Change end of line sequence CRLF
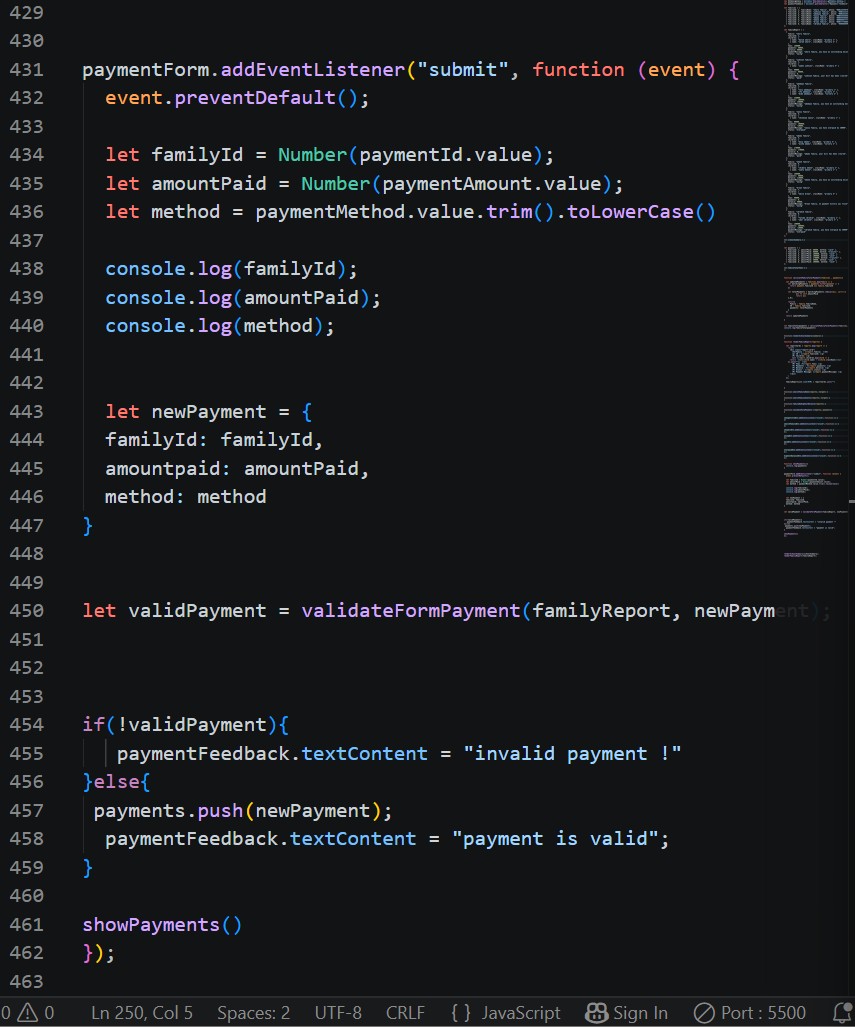855x1027 pixels. pyautogui.click(x=405, y=1013)
